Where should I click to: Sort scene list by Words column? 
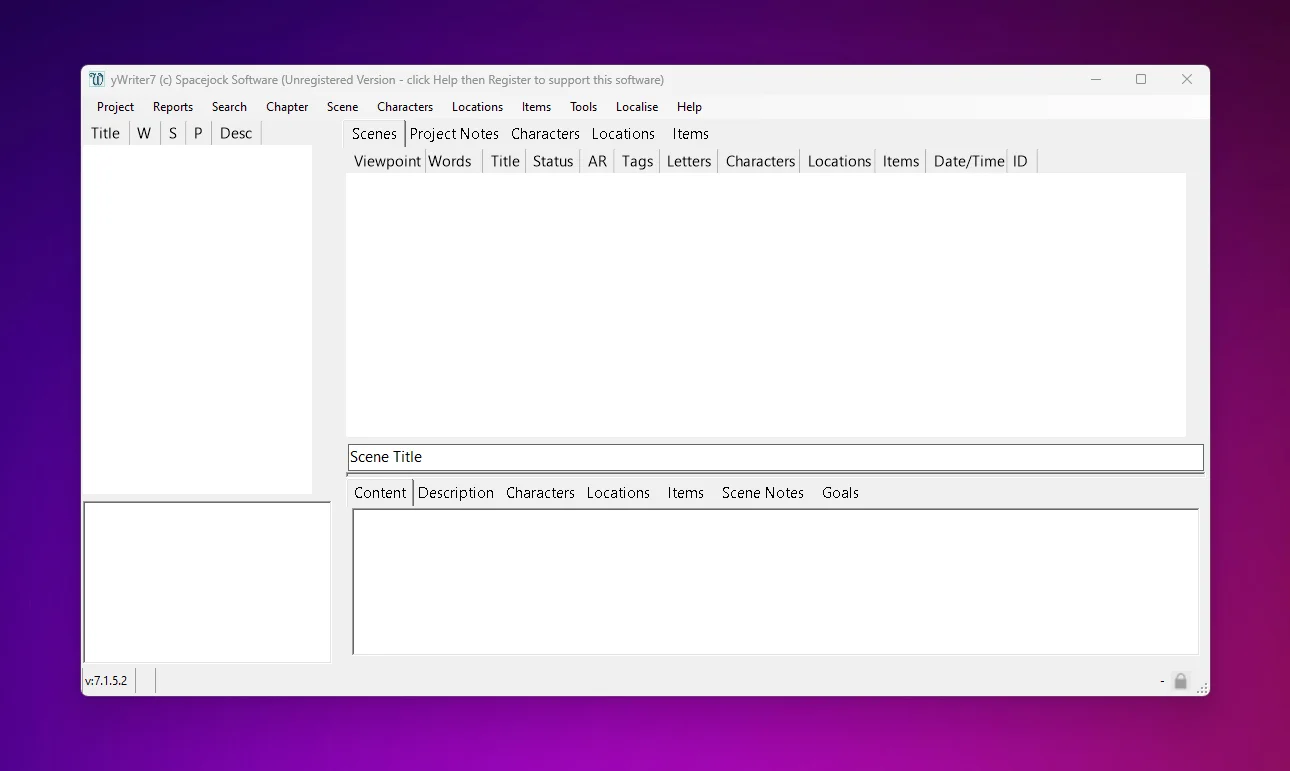[x=450, y=160]
